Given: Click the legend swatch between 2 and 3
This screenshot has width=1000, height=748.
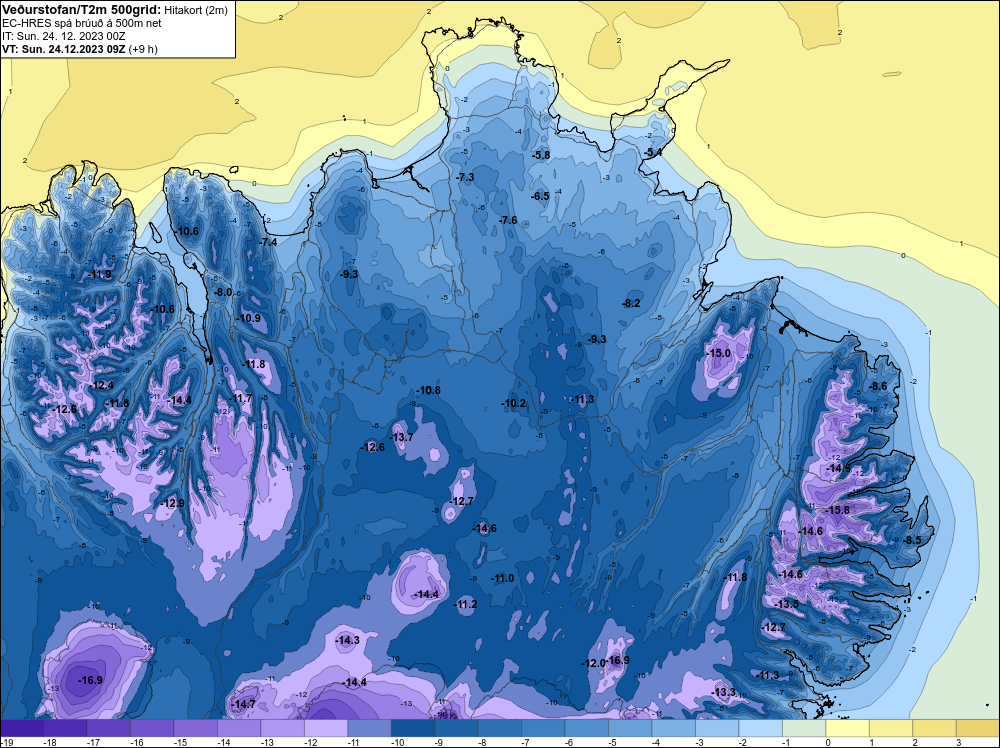Looking at the screenshot, I should click(x=934, y=728).
